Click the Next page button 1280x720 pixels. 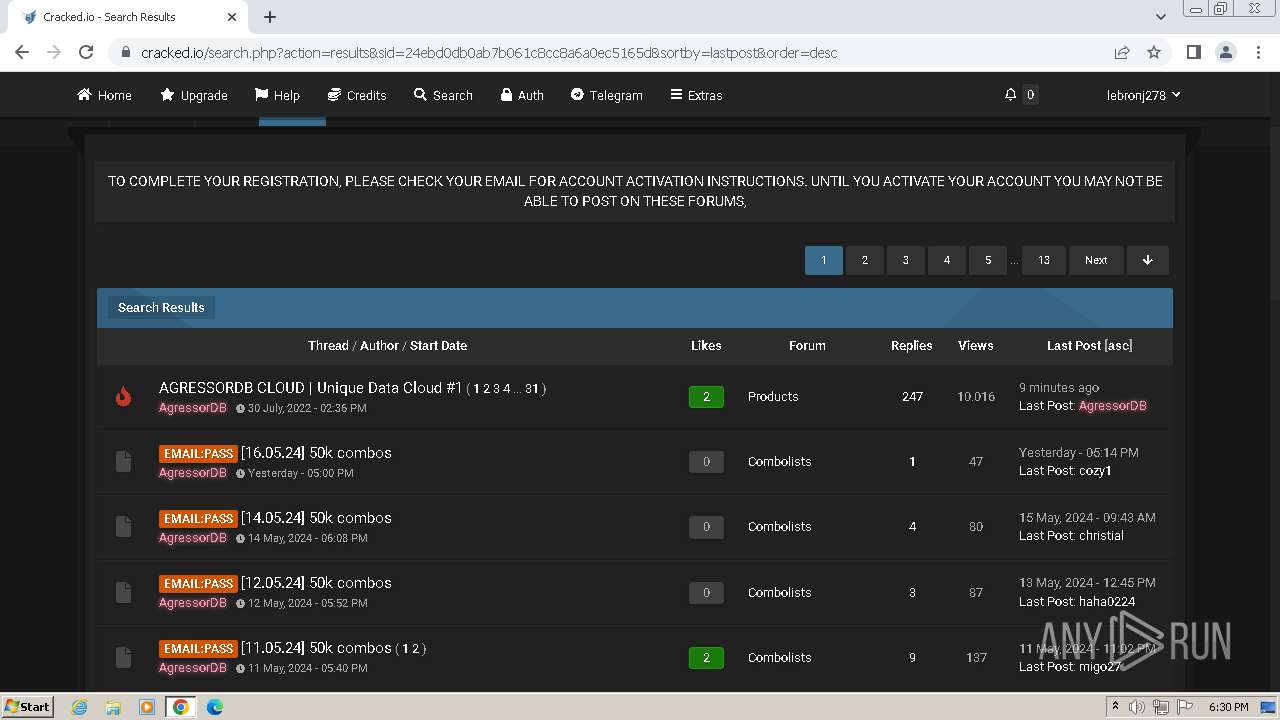tap(1096, 260)
